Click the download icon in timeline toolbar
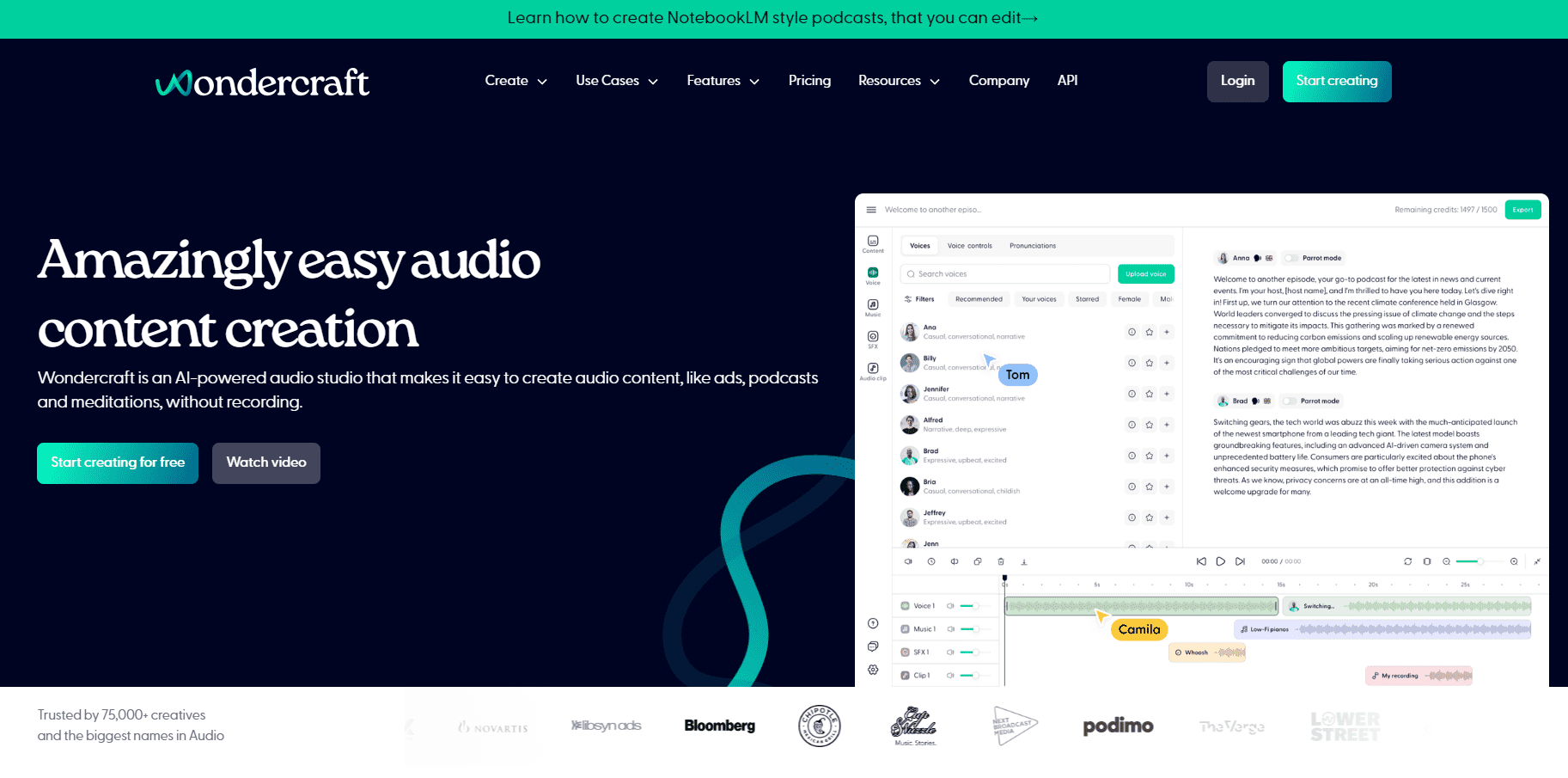 1024,561
